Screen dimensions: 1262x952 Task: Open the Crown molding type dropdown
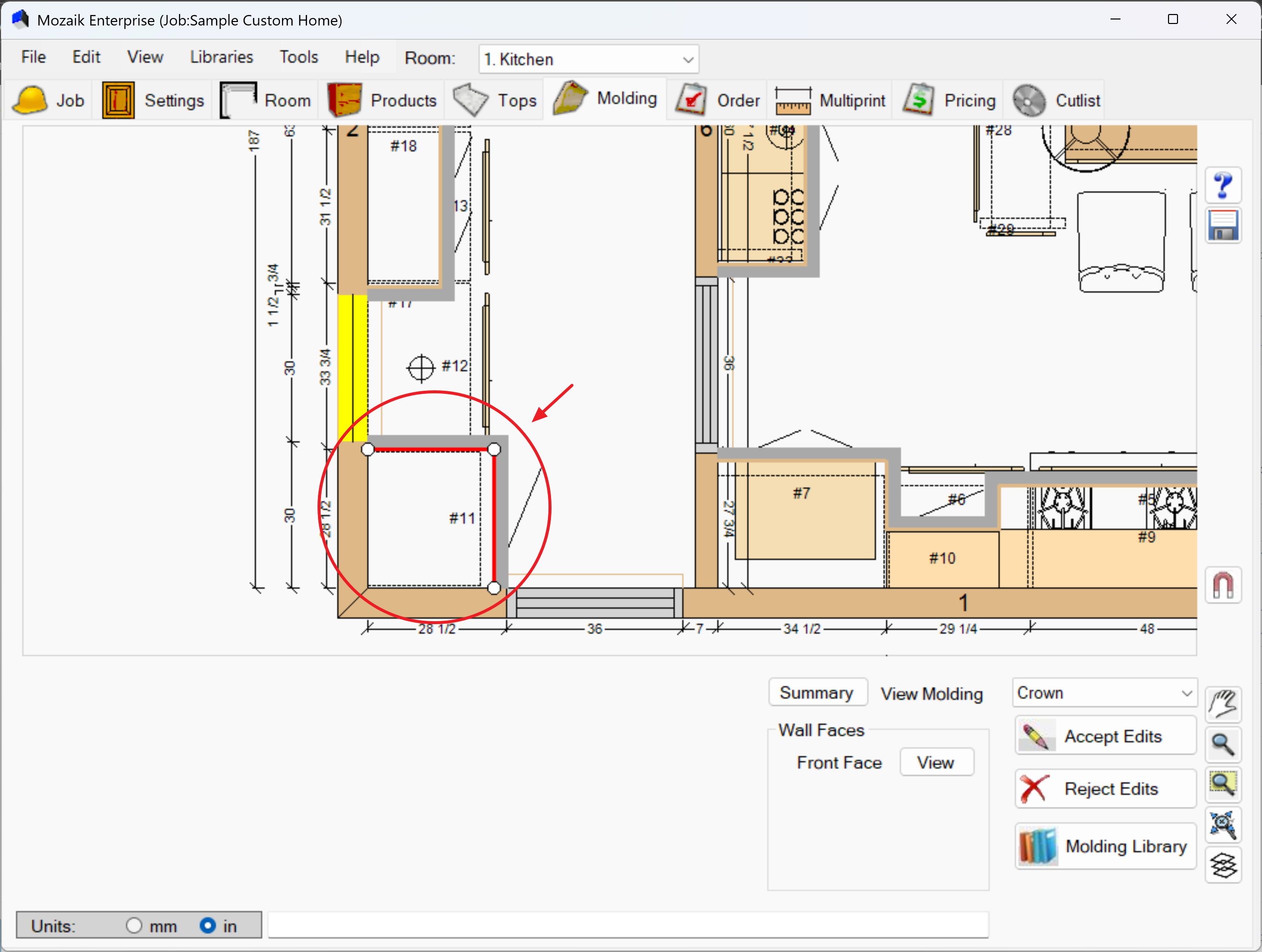1104,693
